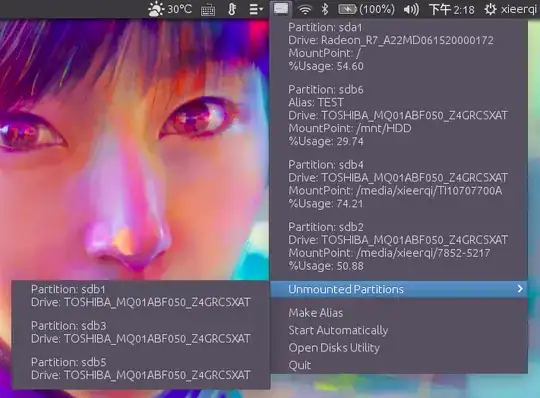Select the Partition: sdb4 entry
The image size is (540, 398).
click(x=399, y=184)
